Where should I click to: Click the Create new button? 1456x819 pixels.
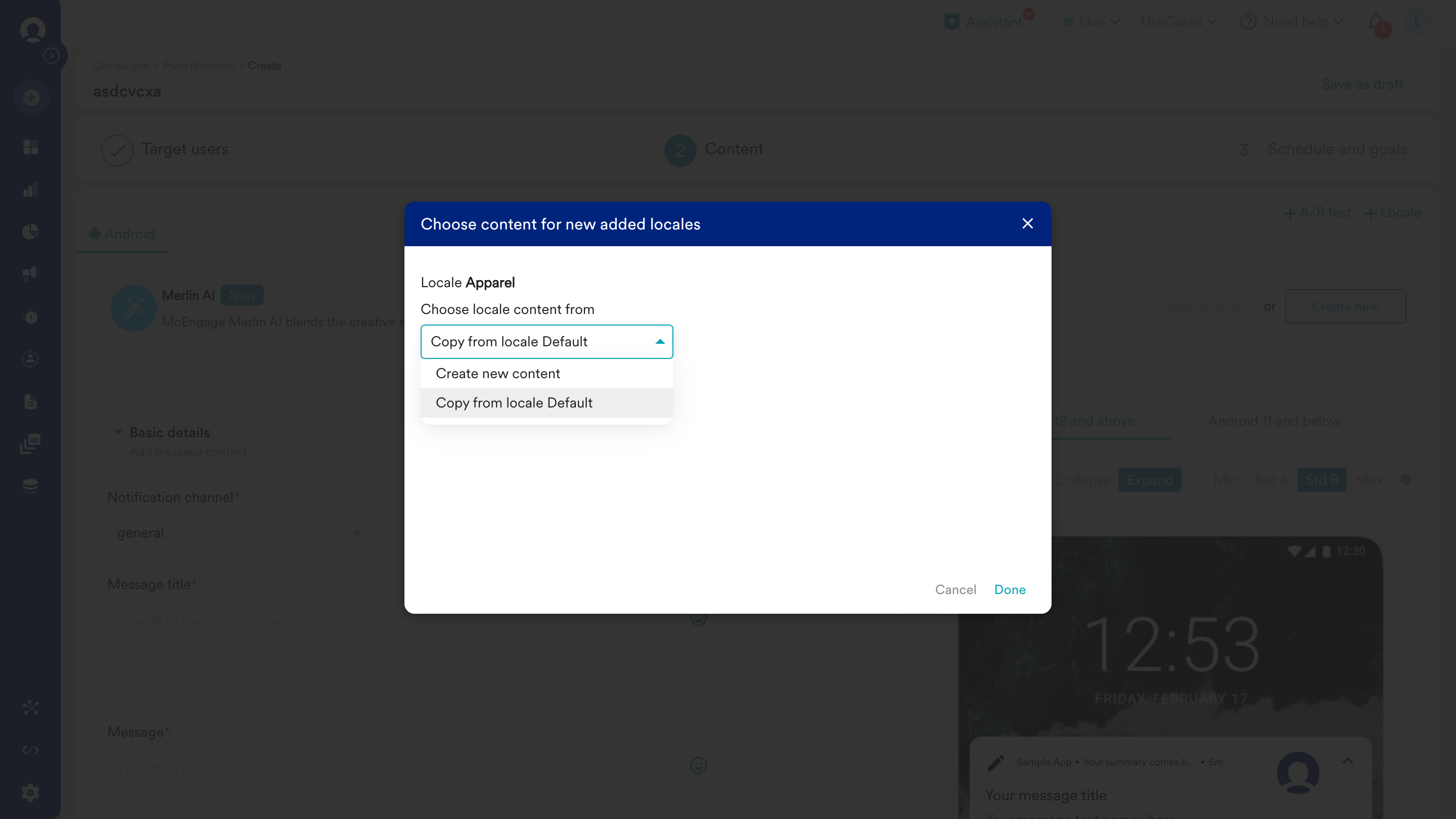(x=1345, y=306)
